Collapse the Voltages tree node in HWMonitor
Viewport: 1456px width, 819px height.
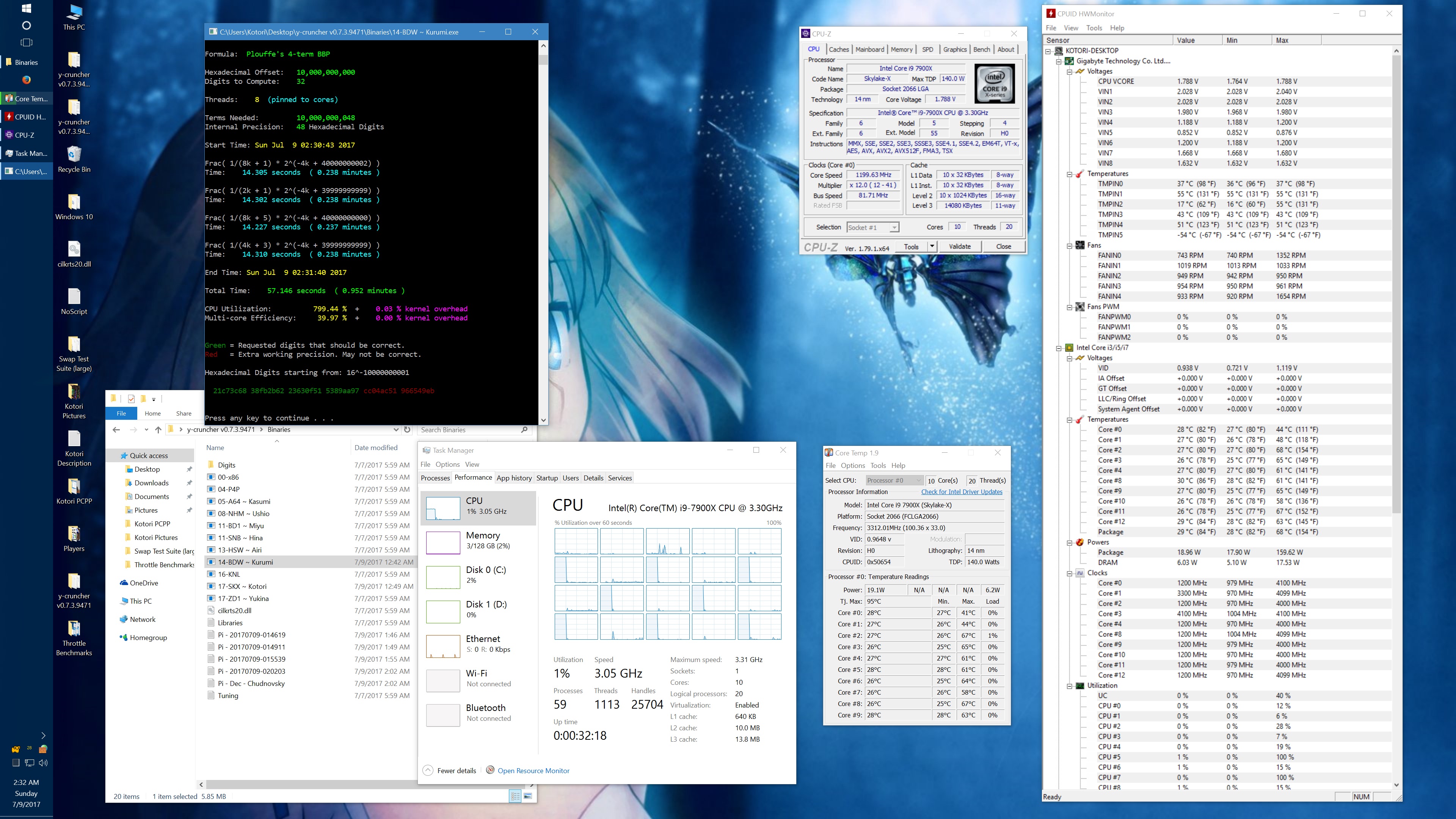[1069, 72]
